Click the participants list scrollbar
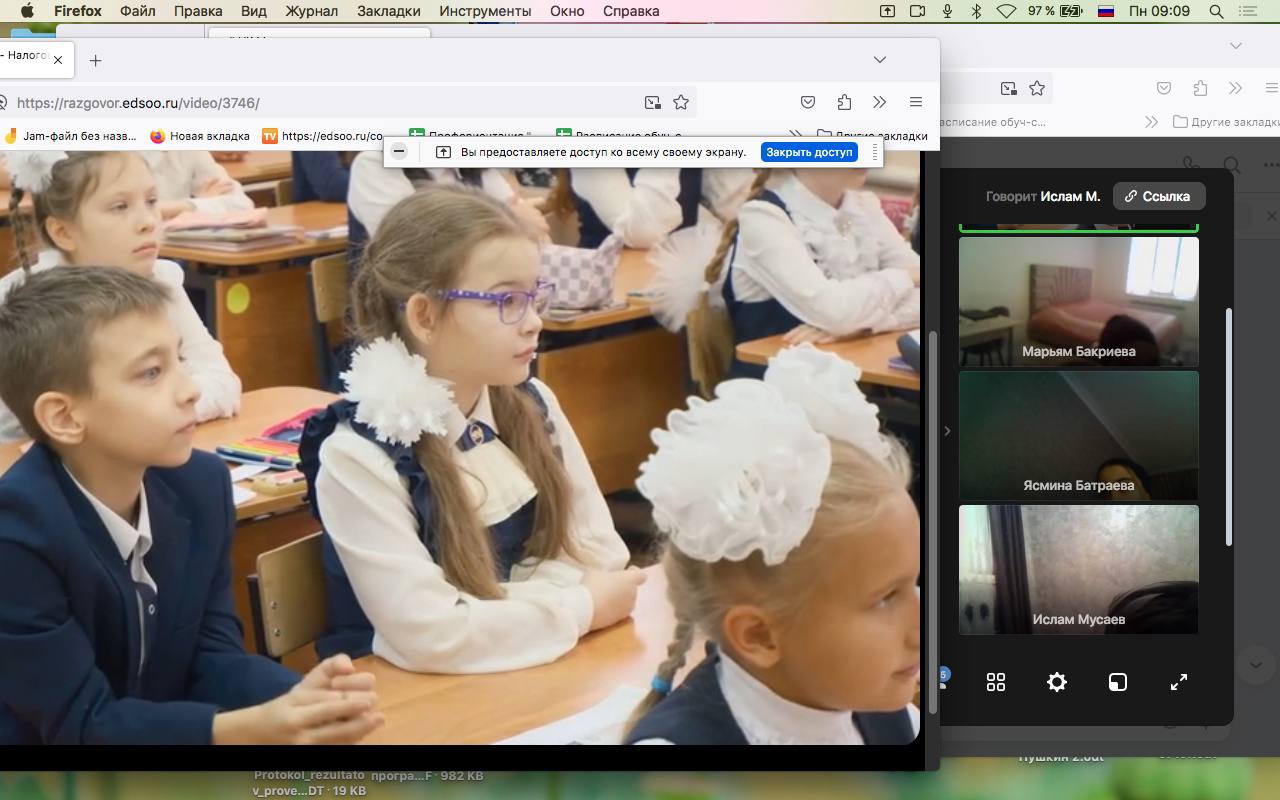 (1229, 425)
